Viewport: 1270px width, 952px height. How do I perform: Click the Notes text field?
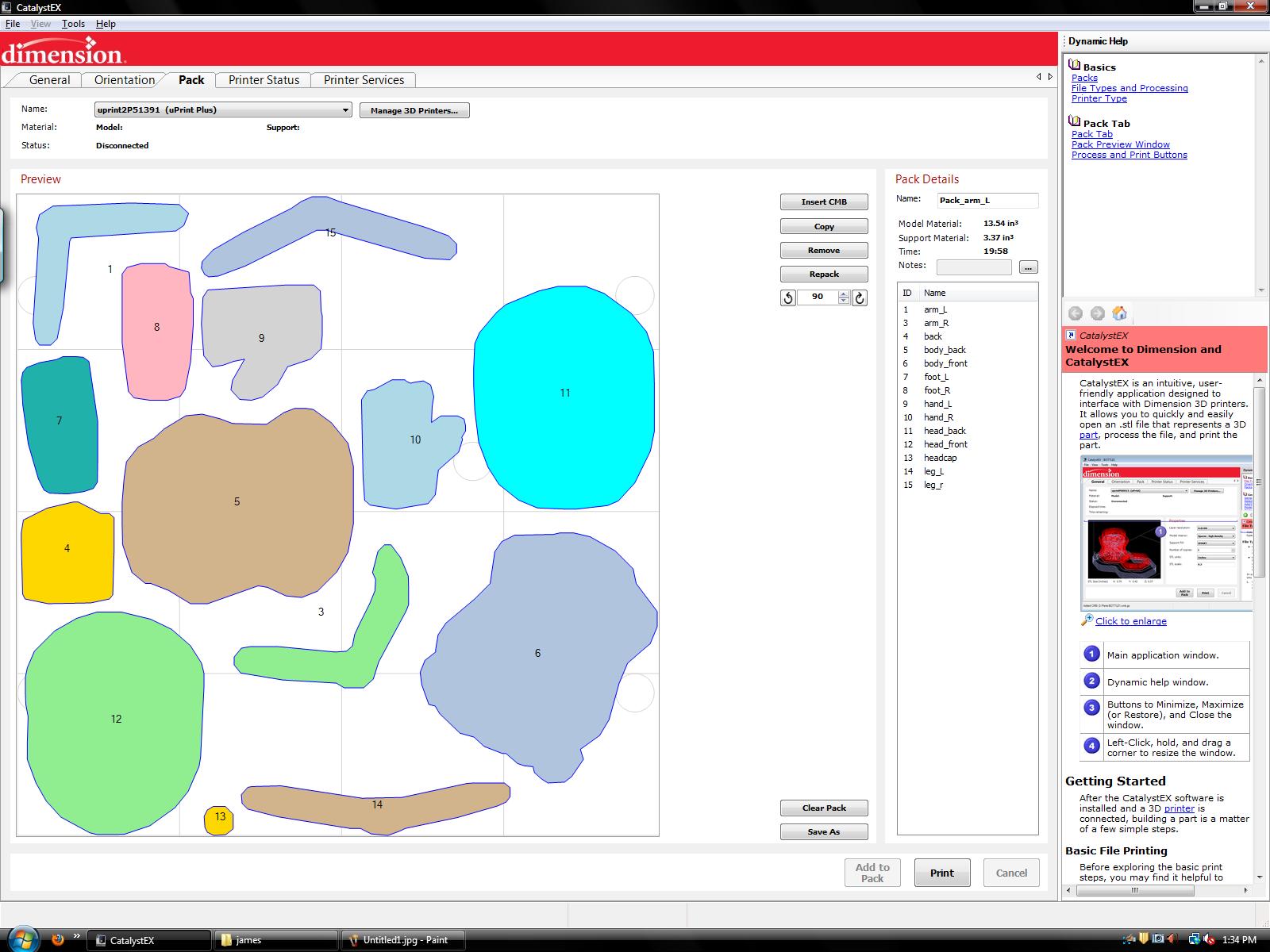(974, 267)
